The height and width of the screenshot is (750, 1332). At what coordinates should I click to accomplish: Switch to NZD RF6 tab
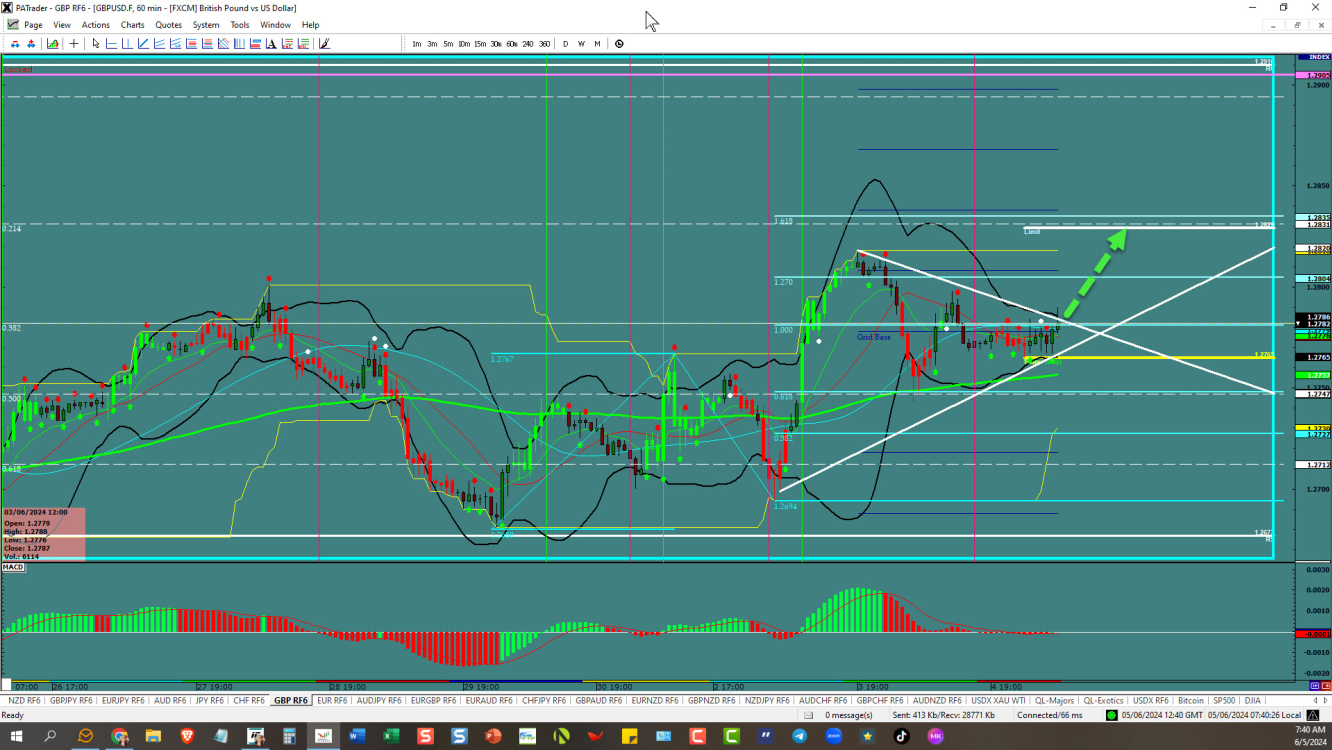tap(24, 700)
